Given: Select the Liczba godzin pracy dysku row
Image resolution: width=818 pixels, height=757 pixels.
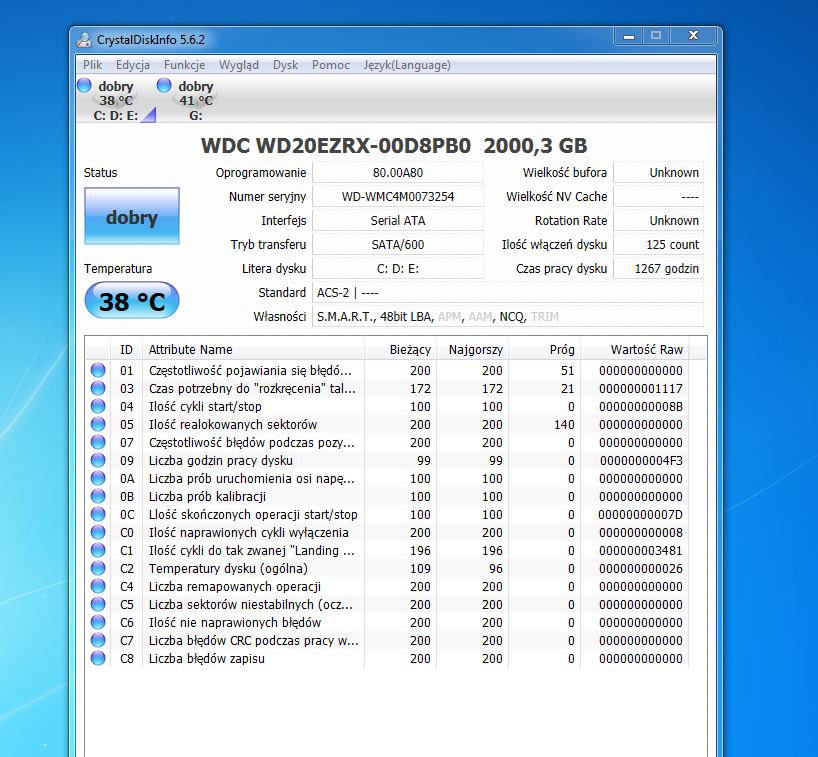Looking at the screenshot, I should tap(387, 460).
